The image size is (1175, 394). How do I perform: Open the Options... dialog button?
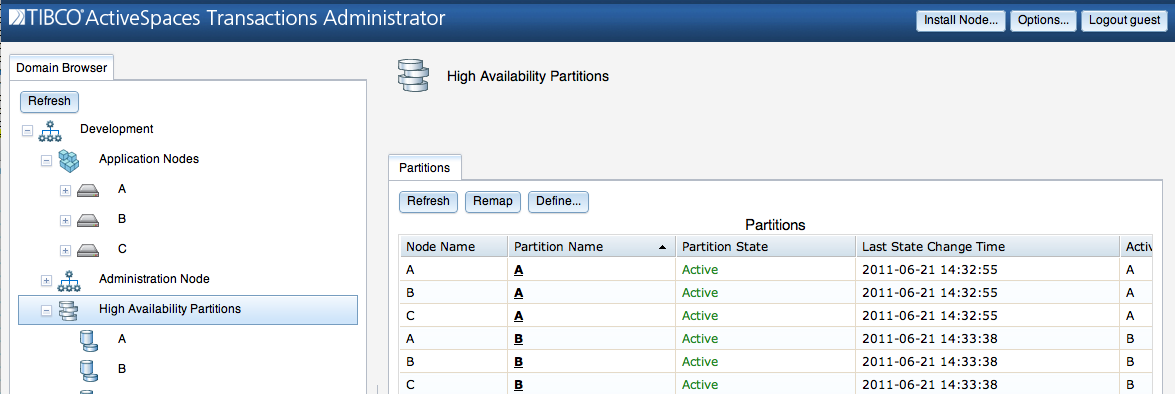click(x=1044, y=20)
